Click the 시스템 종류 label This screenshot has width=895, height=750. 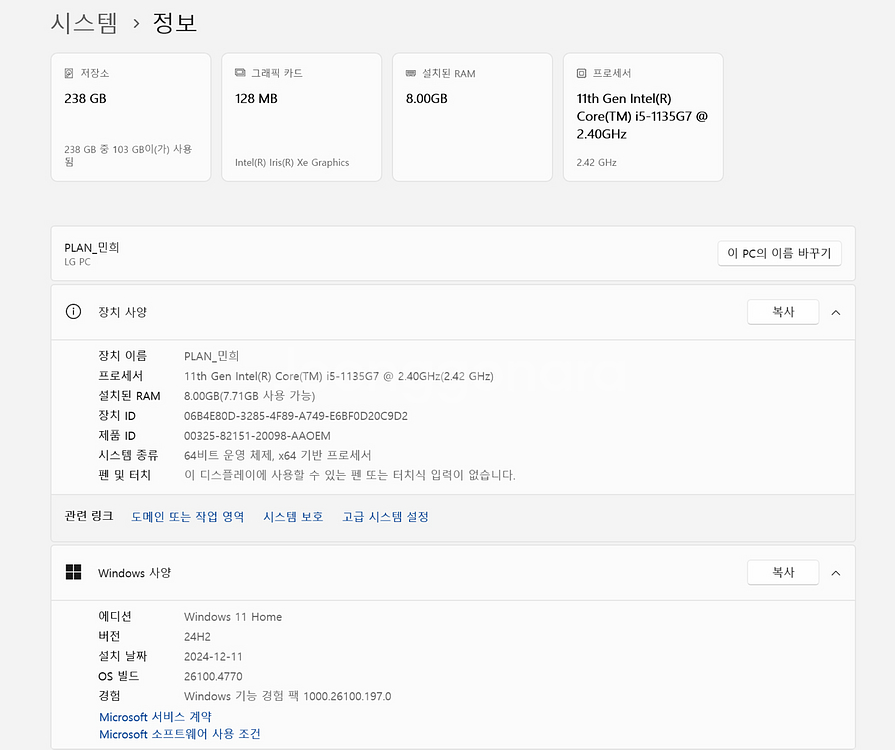(128, 455)
